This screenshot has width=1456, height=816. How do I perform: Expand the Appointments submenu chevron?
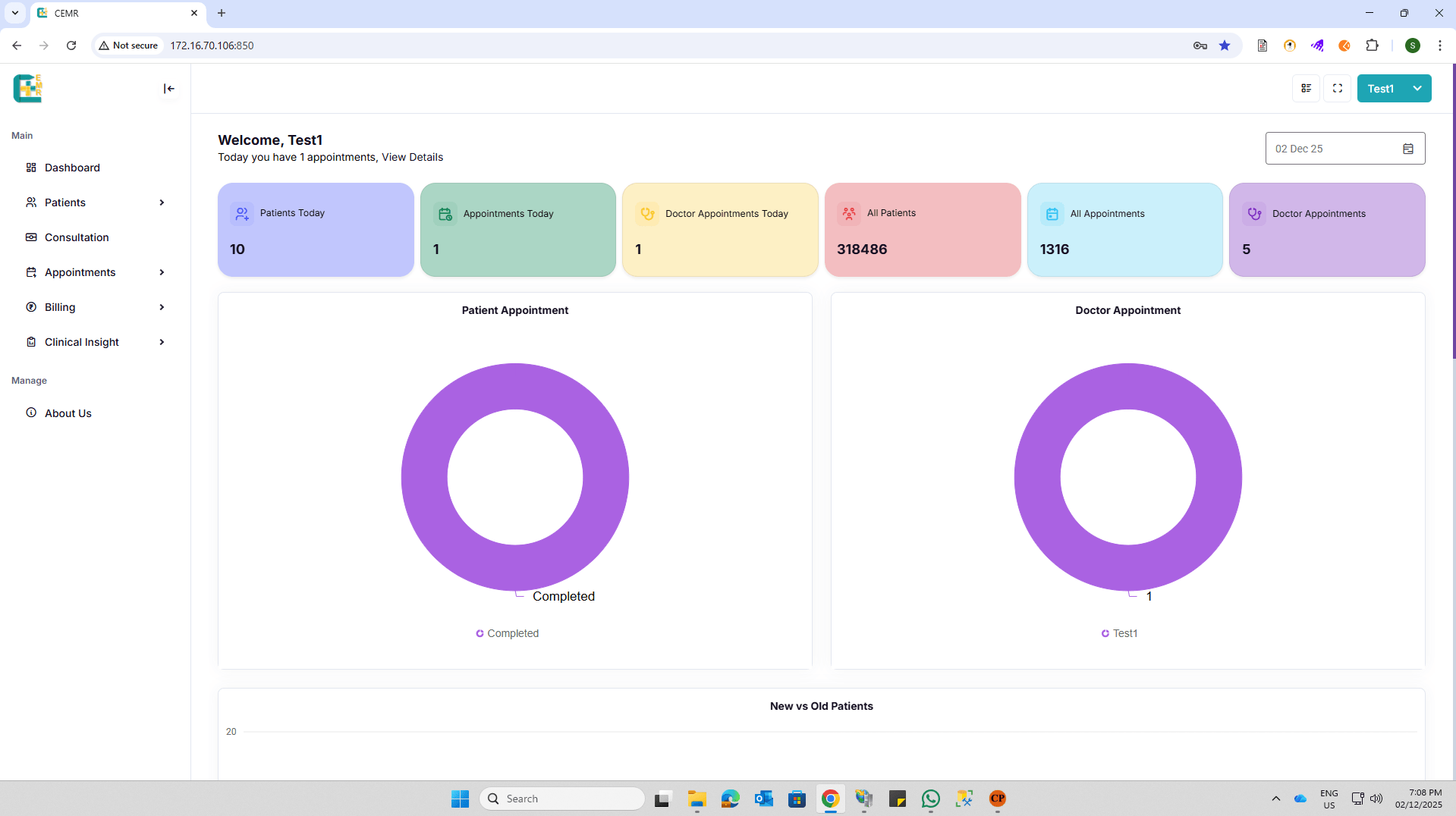[x=162, y=272]
